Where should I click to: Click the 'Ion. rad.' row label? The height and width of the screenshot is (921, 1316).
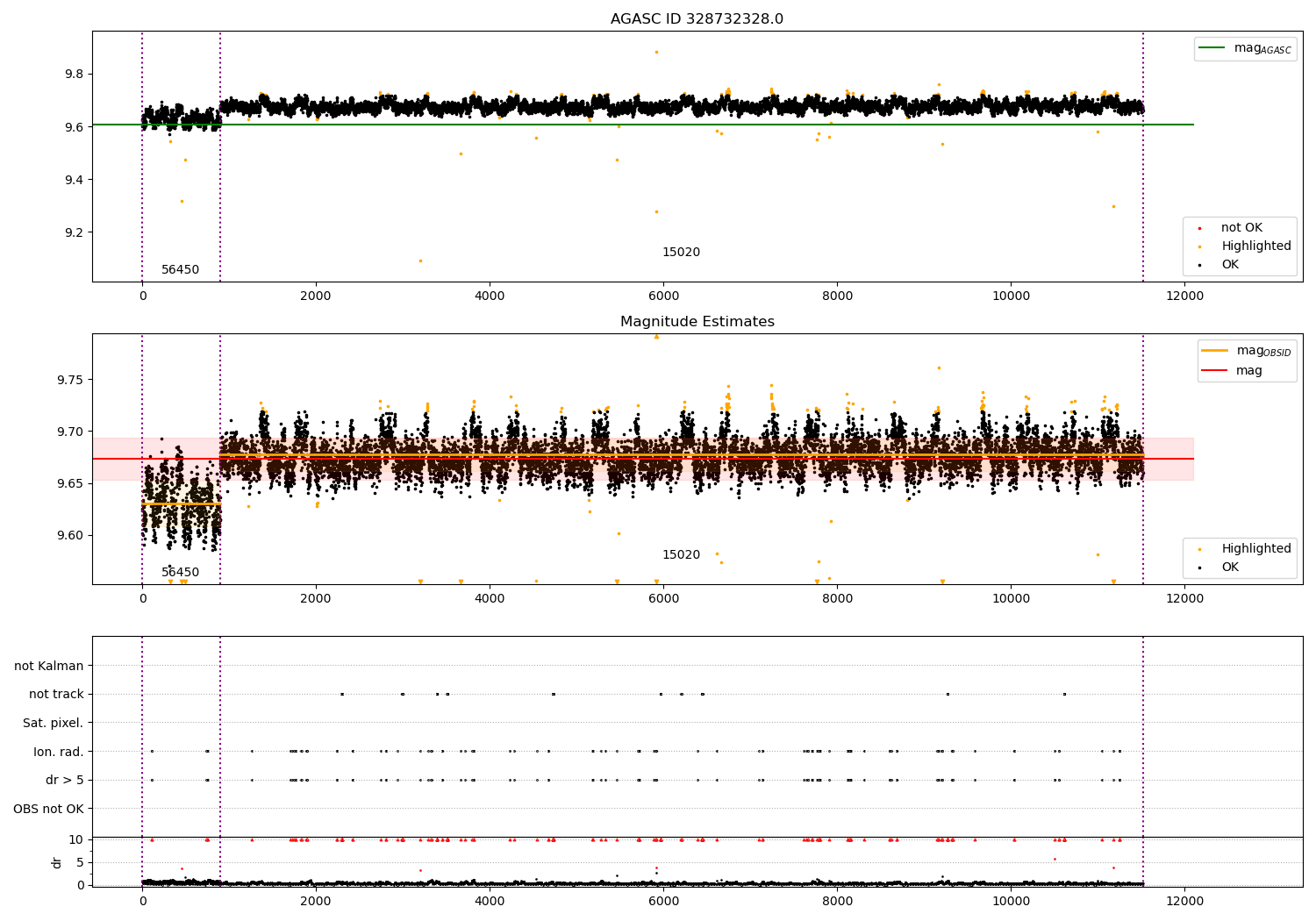(59, 752)
